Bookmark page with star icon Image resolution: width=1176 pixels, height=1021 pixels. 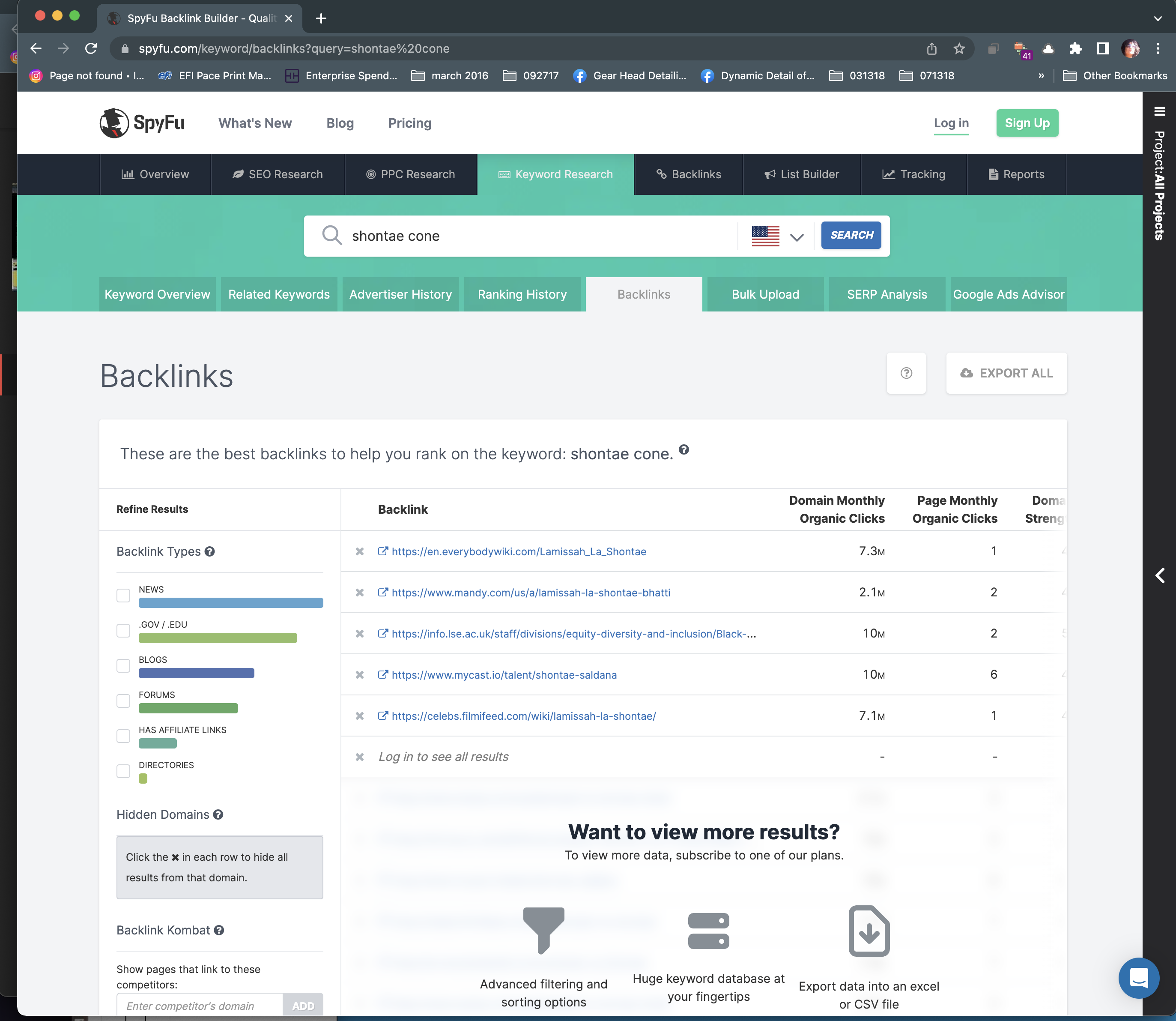pos(960,48)
